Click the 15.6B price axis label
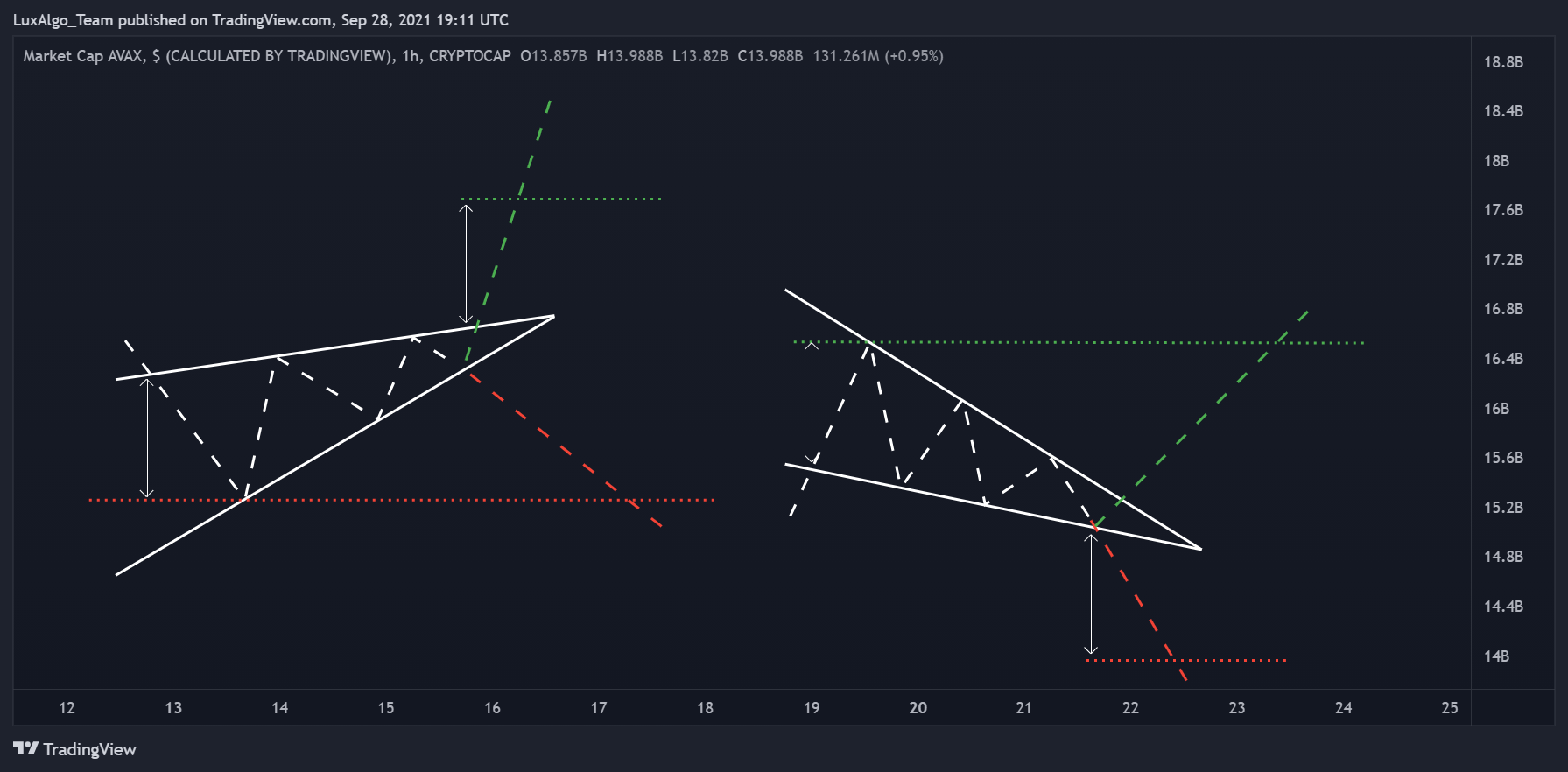This screenshot has height=772, width=1568. (x=1503, y=458)
